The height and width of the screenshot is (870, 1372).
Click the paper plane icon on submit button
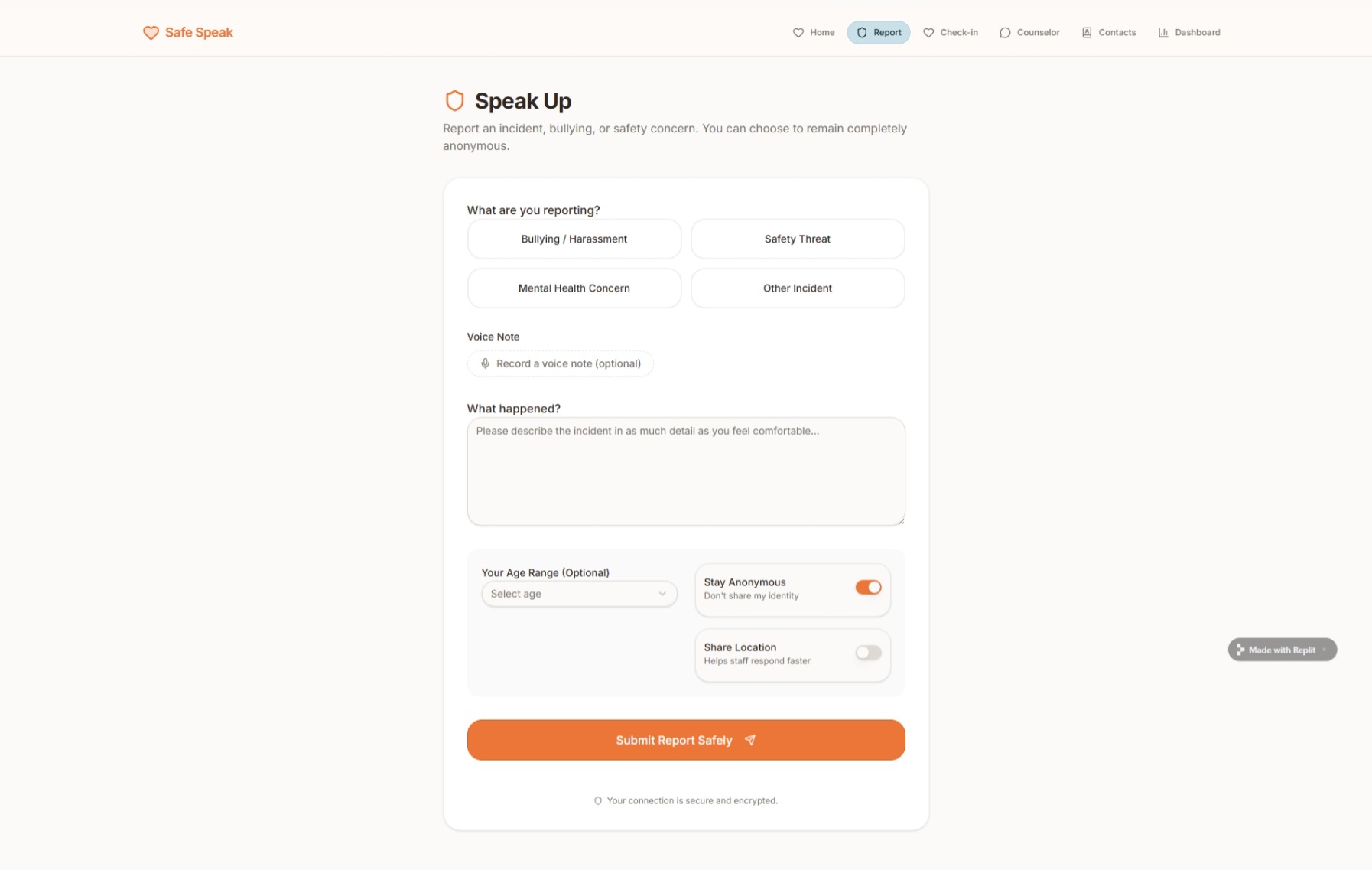(x=749, y=740)
